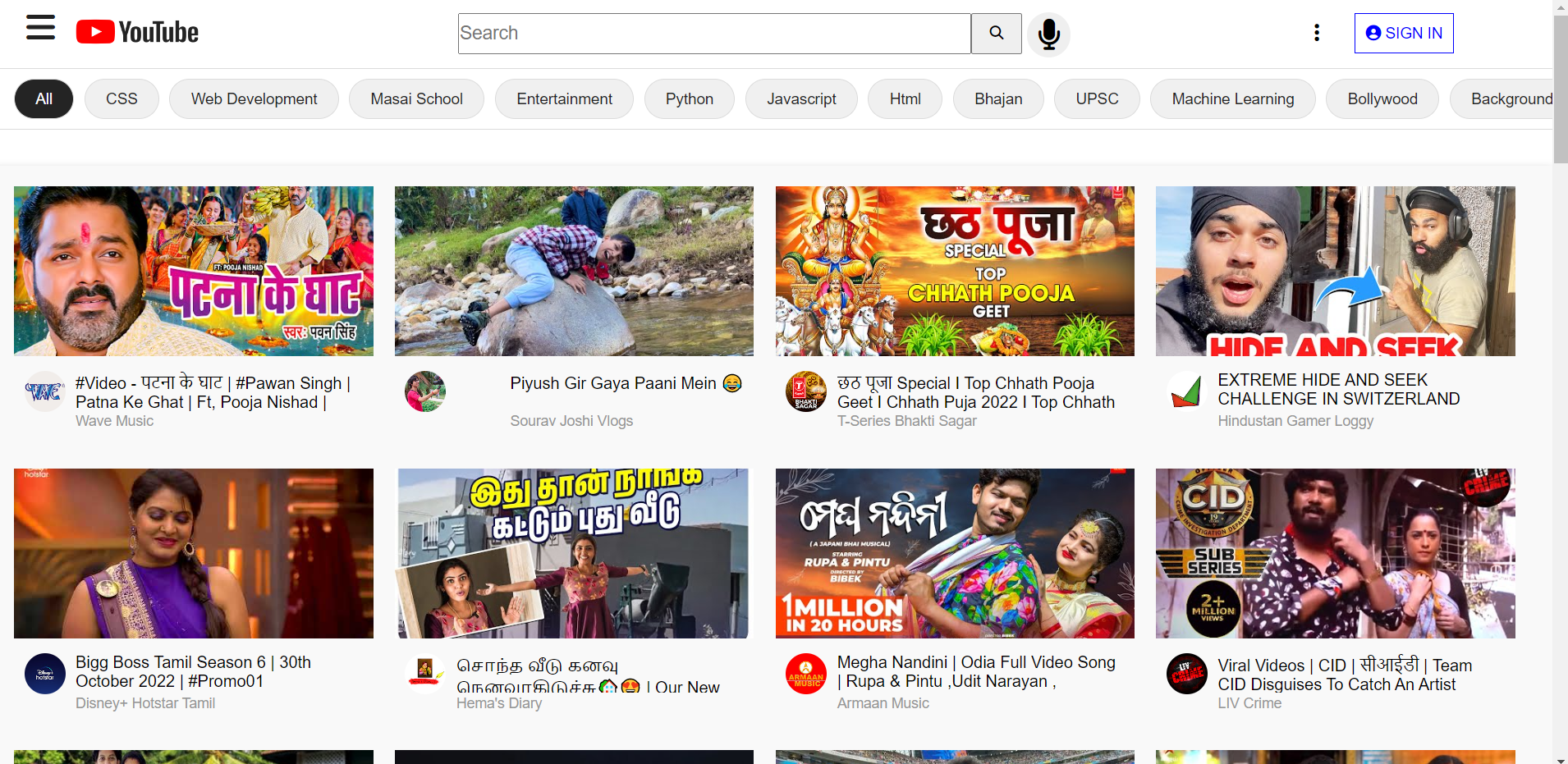
Task: Open Megha Nandini Odia song video thumbnail
Action: coord(955,553)
